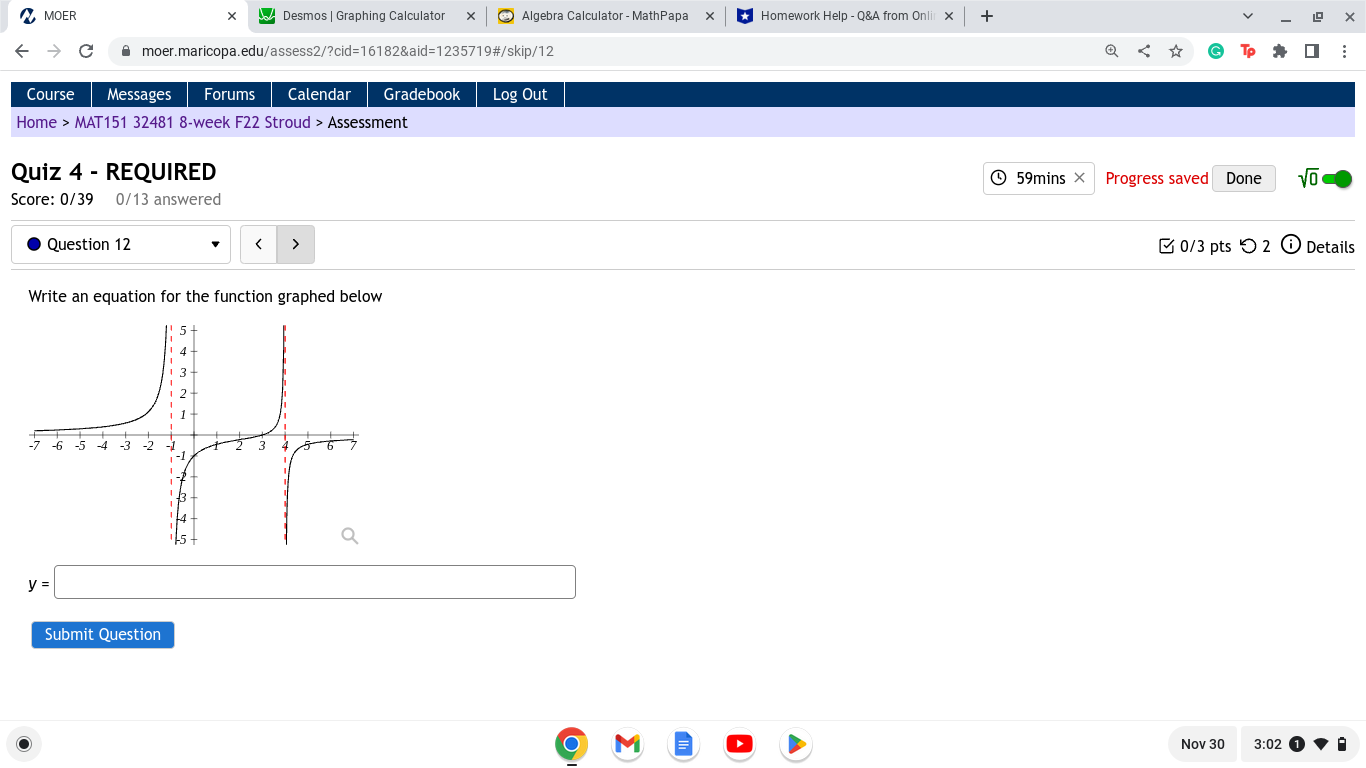Open the Grammarly extension icon

point(1216,51)
